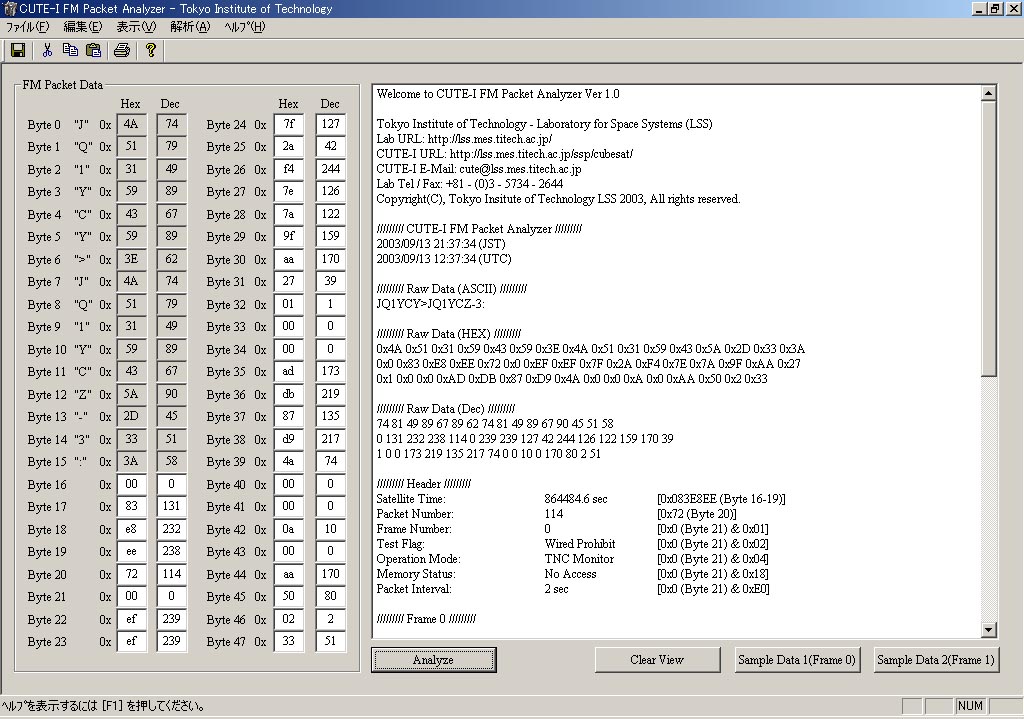Click the Analyze button
This screenshot has width=1024, height=719.
(434, 660)
